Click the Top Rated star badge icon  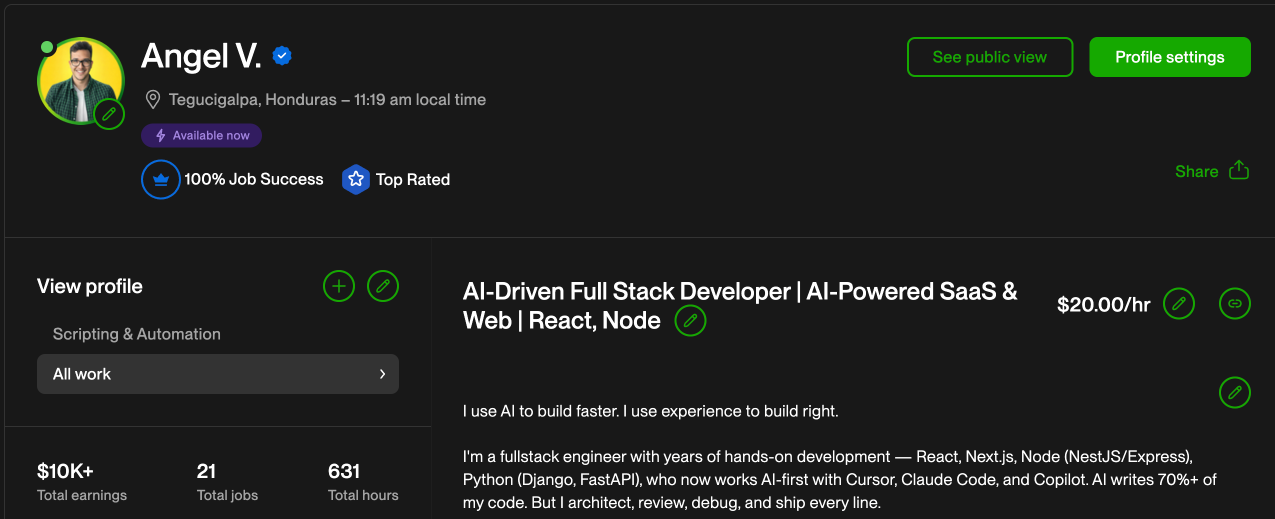click(x=355, y=180)
